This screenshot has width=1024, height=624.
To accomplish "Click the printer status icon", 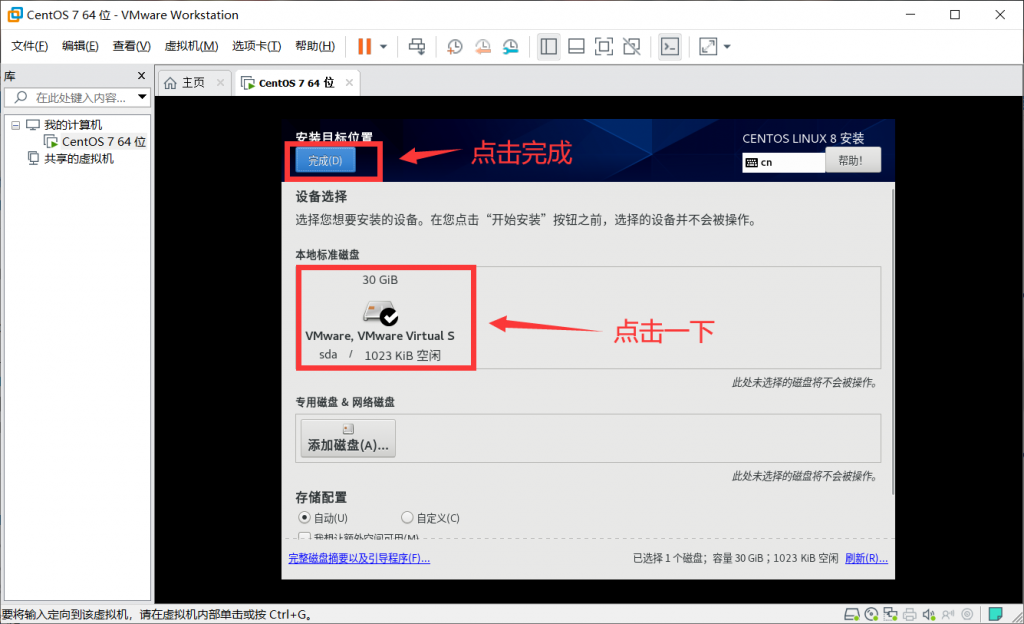I will point(910,614).
